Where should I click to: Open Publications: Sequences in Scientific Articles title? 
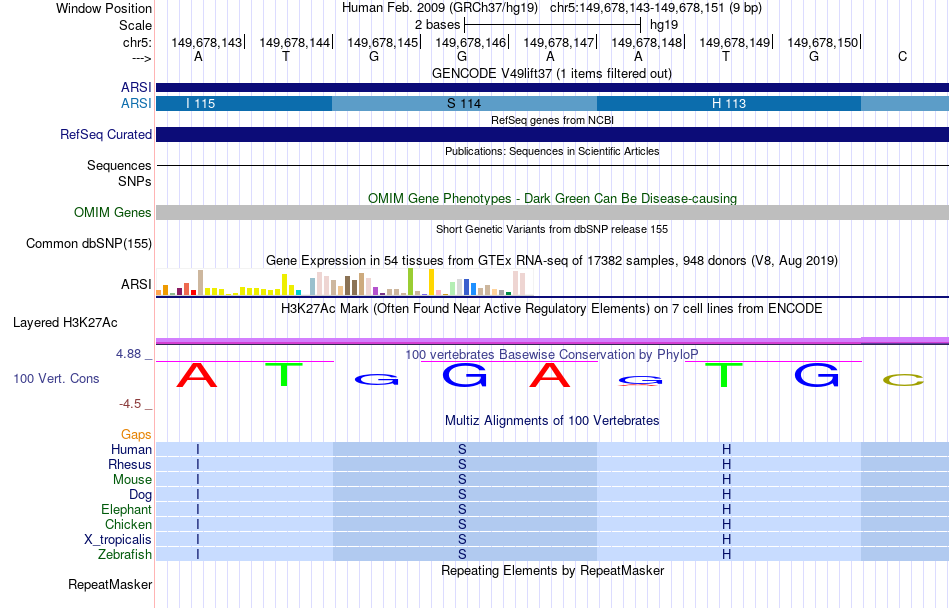pos(552,151)
